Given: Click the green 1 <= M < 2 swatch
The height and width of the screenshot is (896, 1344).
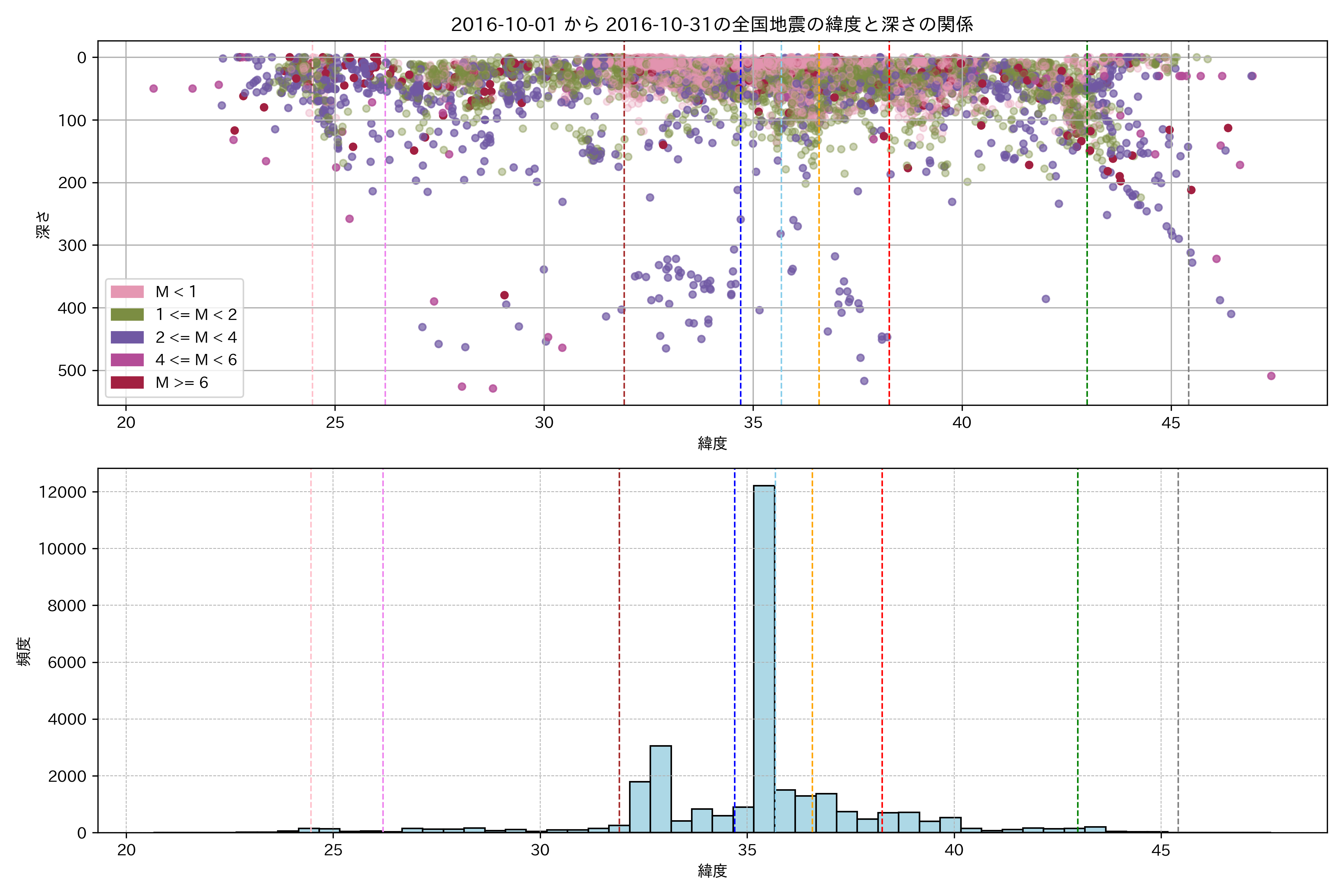Looking at the screenshot, I should click(x=127, y=315).
